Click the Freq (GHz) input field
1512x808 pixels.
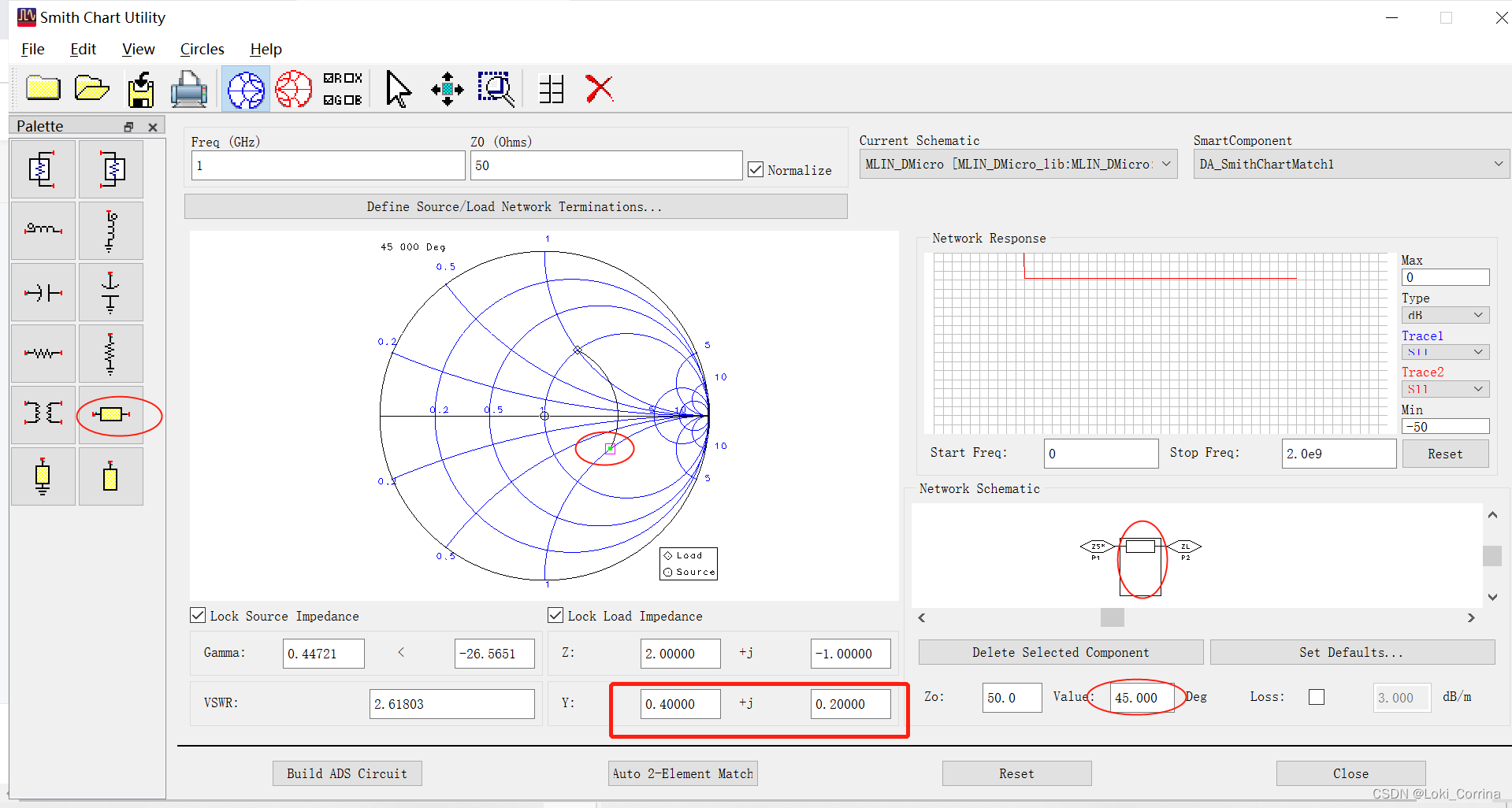(328, 165)
